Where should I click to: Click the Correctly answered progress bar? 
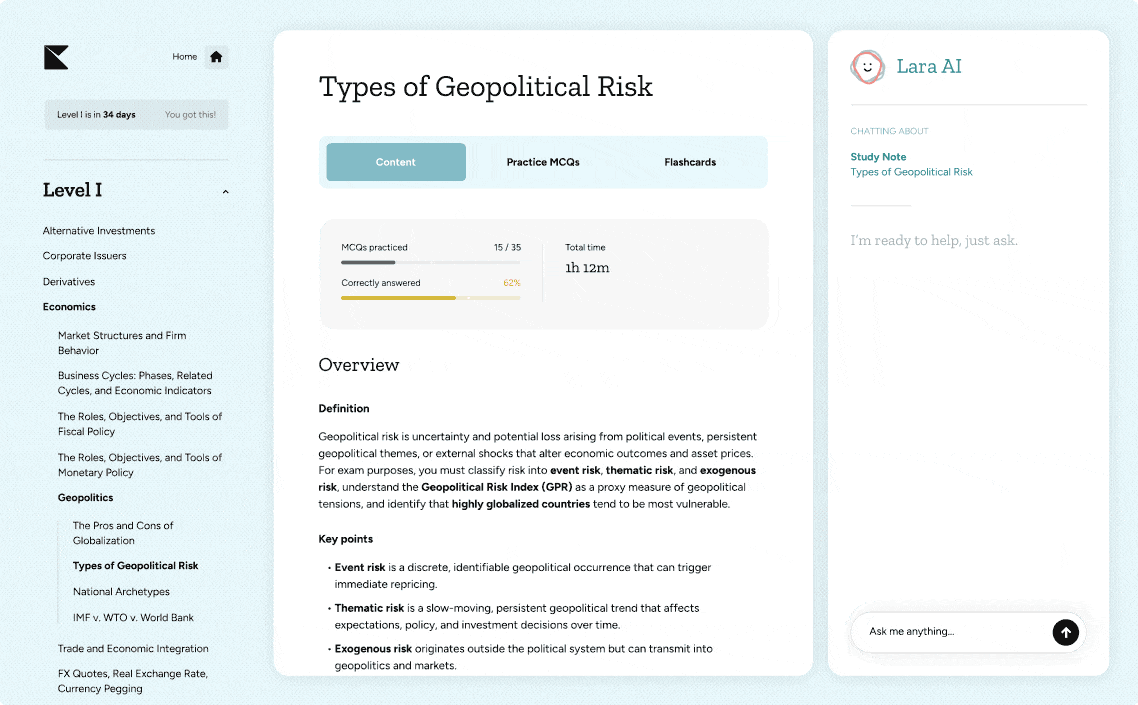430,298
